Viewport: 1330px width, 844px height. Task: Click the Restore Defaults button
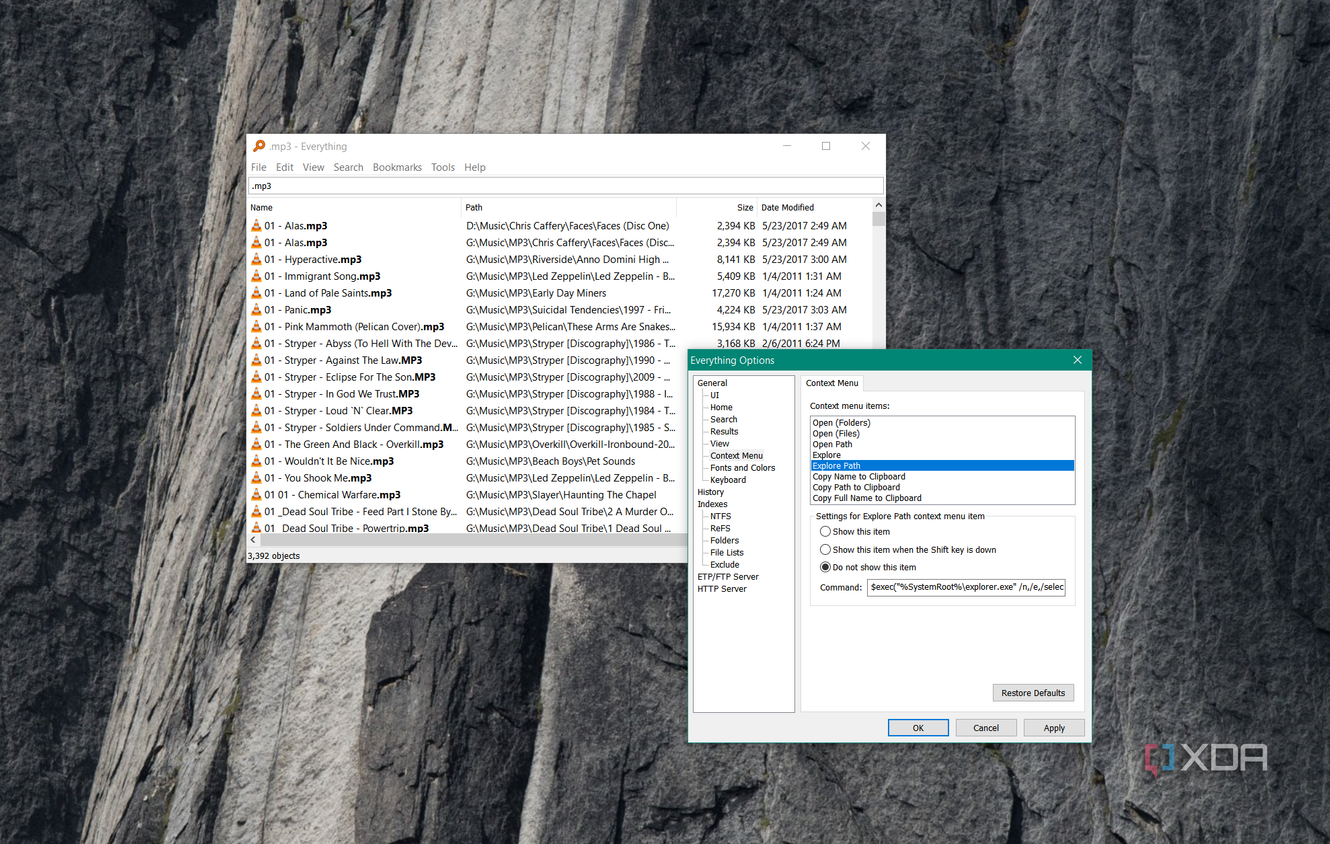[1033, 693]
